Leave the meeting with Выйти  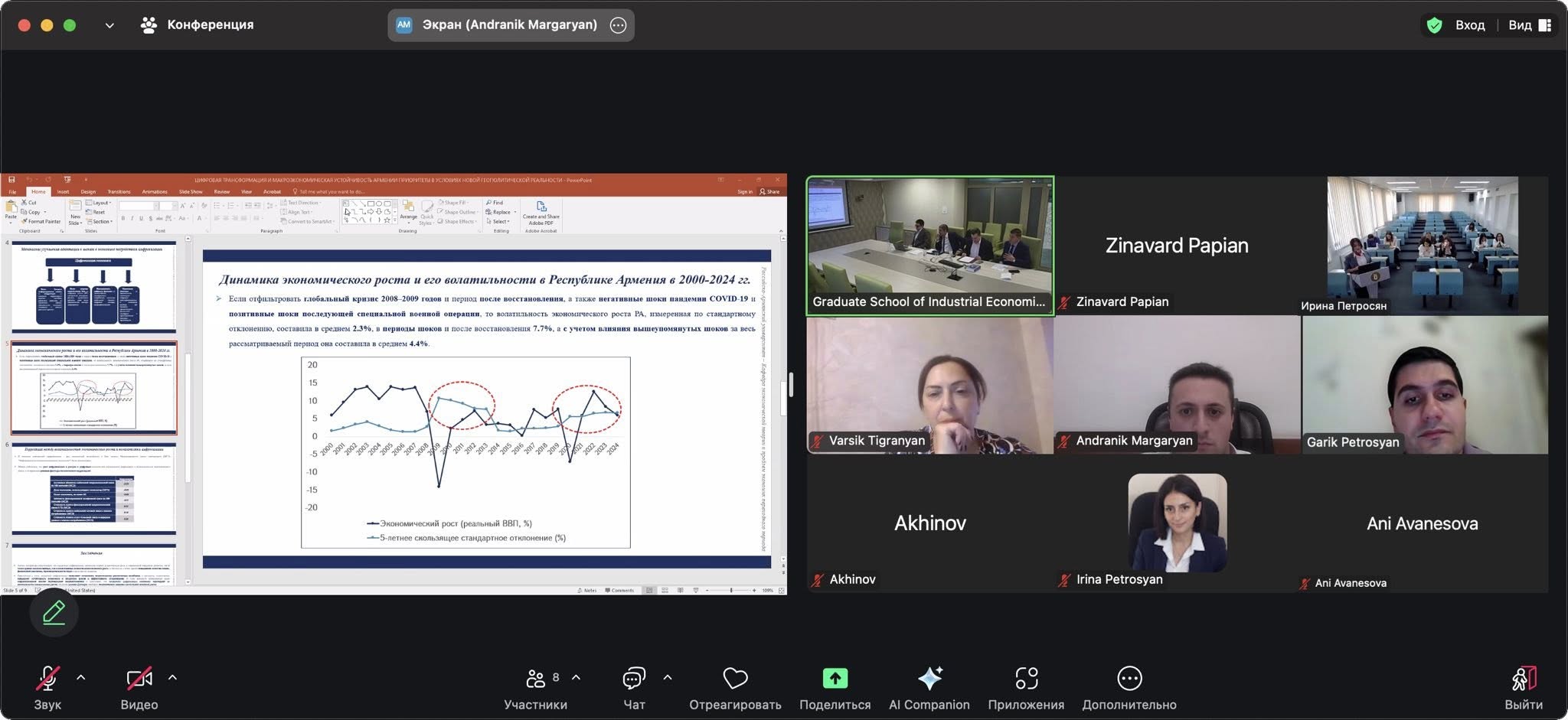(x=1523, y=688)
